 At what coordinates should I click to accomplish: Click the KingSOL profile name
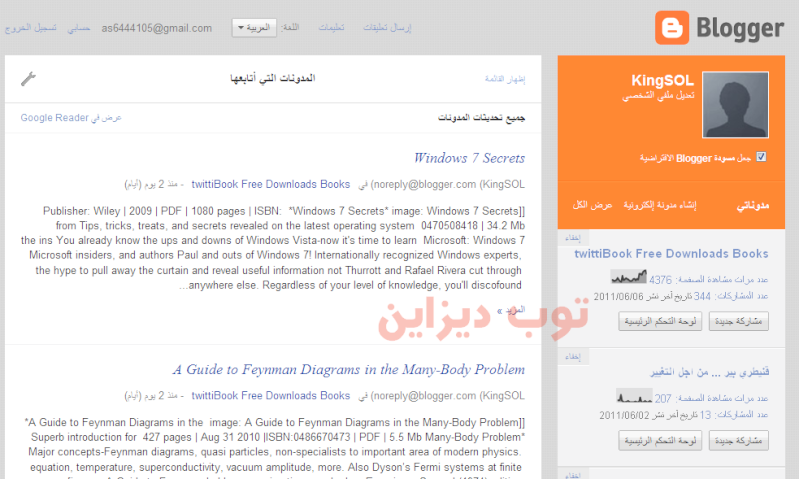click(x=662, y=81)
